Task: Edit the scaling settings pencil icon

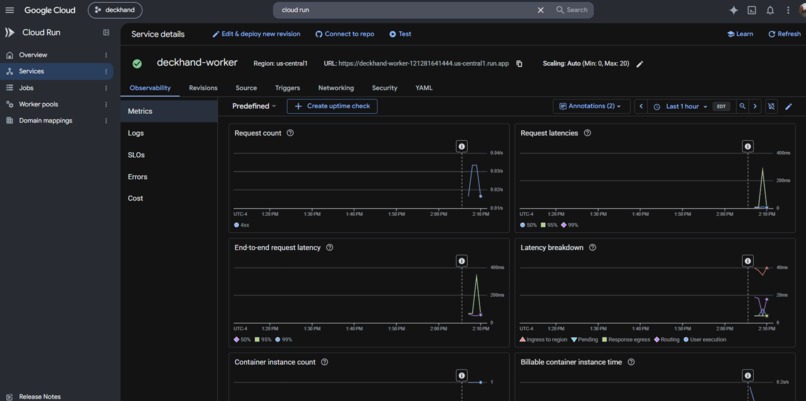Action: (x=639, y=64)
